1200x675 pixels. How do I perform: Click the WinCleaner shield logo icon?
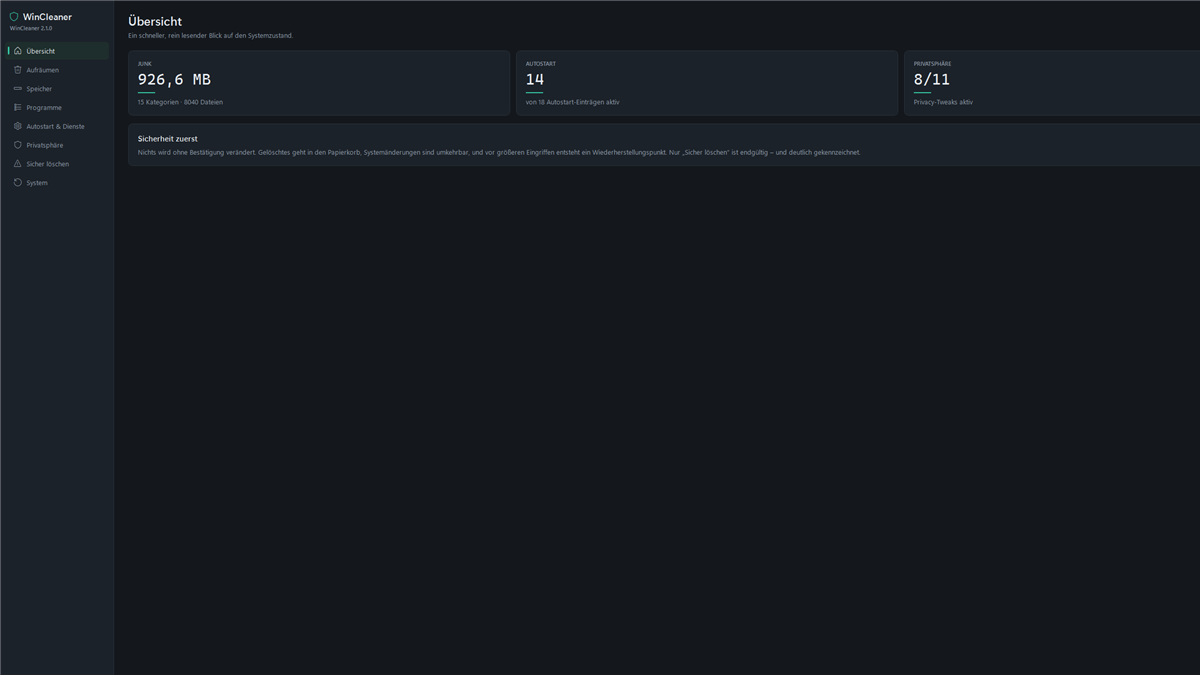click(x=14, y=17)
